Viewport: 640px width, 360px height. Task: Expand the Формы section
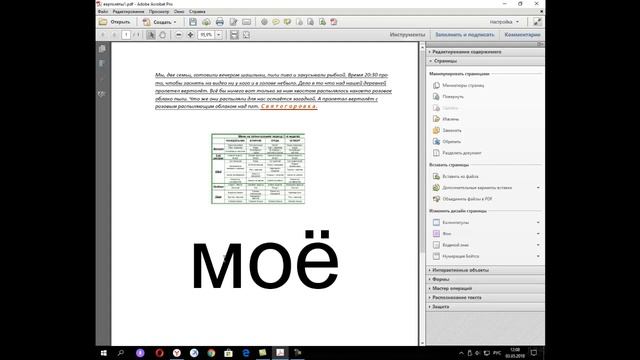tap(485, 280)
